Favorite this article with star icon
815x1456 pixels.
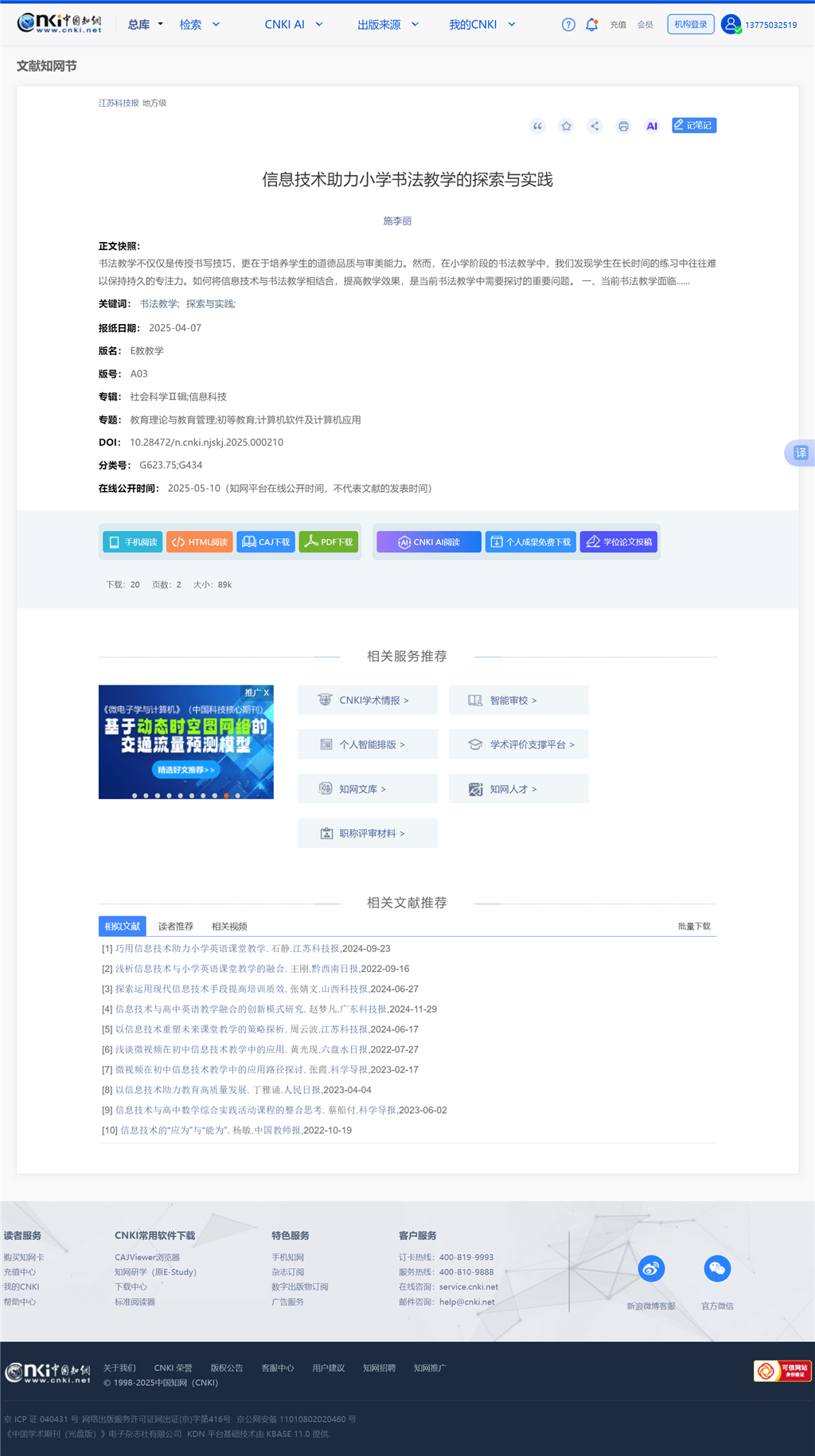coord(566,126)
